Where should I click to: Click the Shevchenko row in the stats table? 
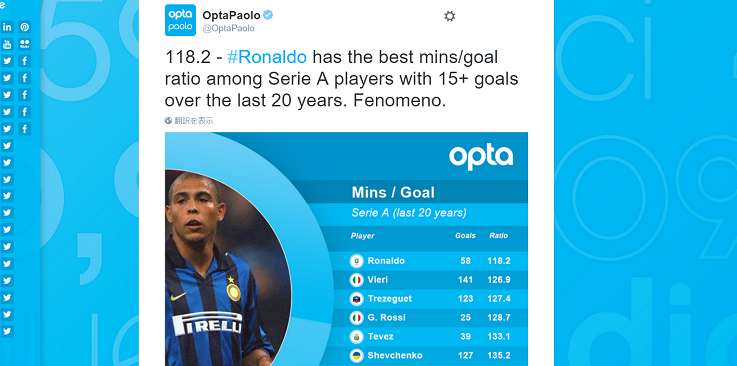point(431,356)
